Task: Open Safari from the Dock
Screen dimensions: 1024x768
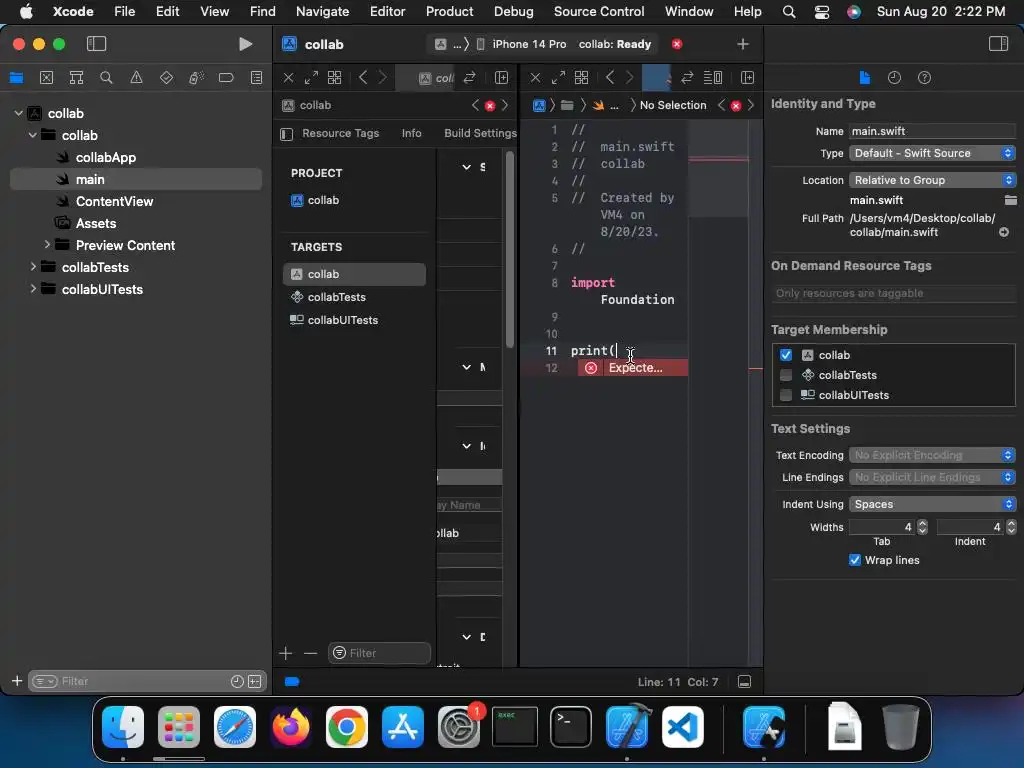Action: click(234, 727)
